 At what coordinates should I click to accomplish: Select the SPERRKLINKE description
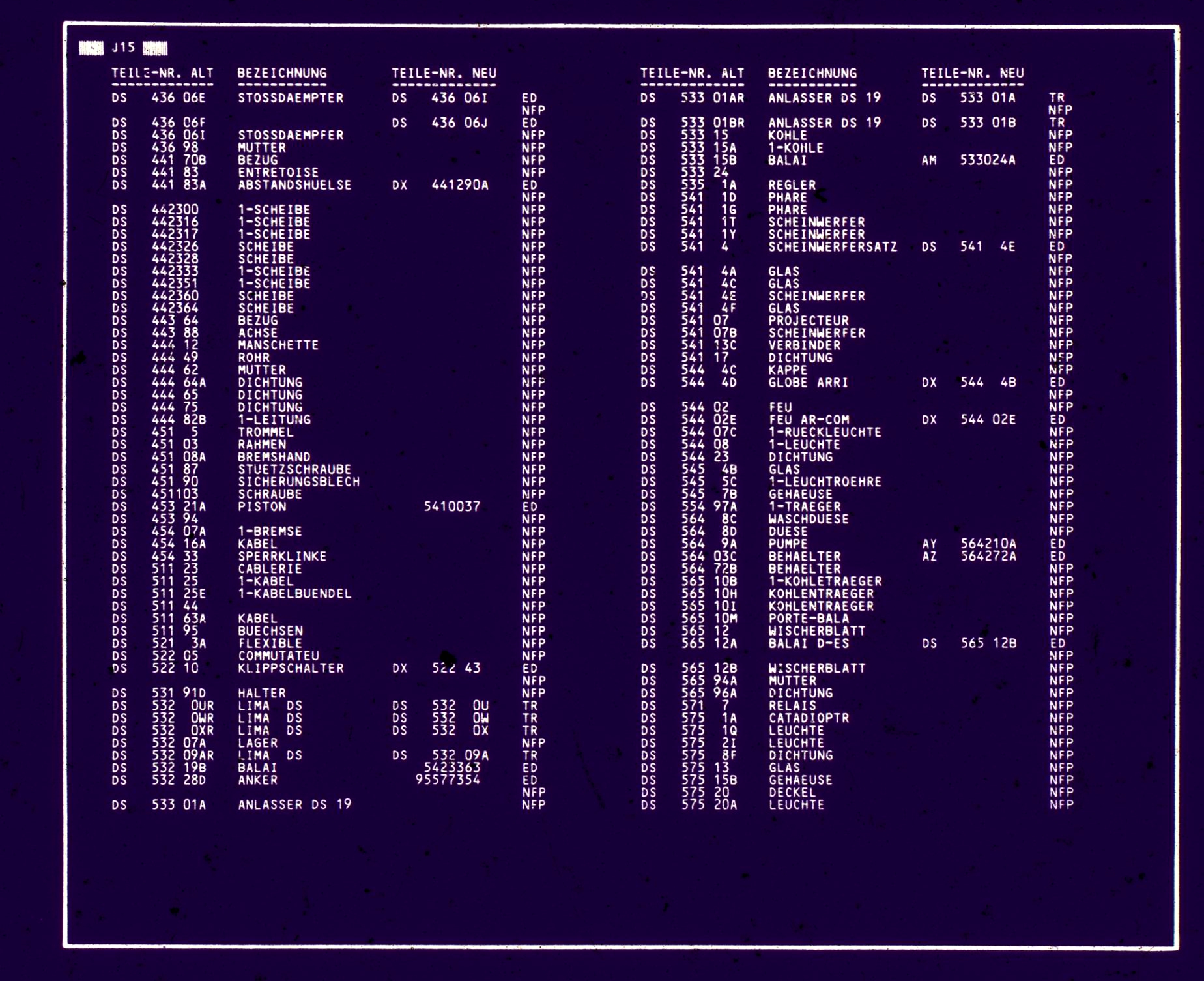tap(282, 557)
